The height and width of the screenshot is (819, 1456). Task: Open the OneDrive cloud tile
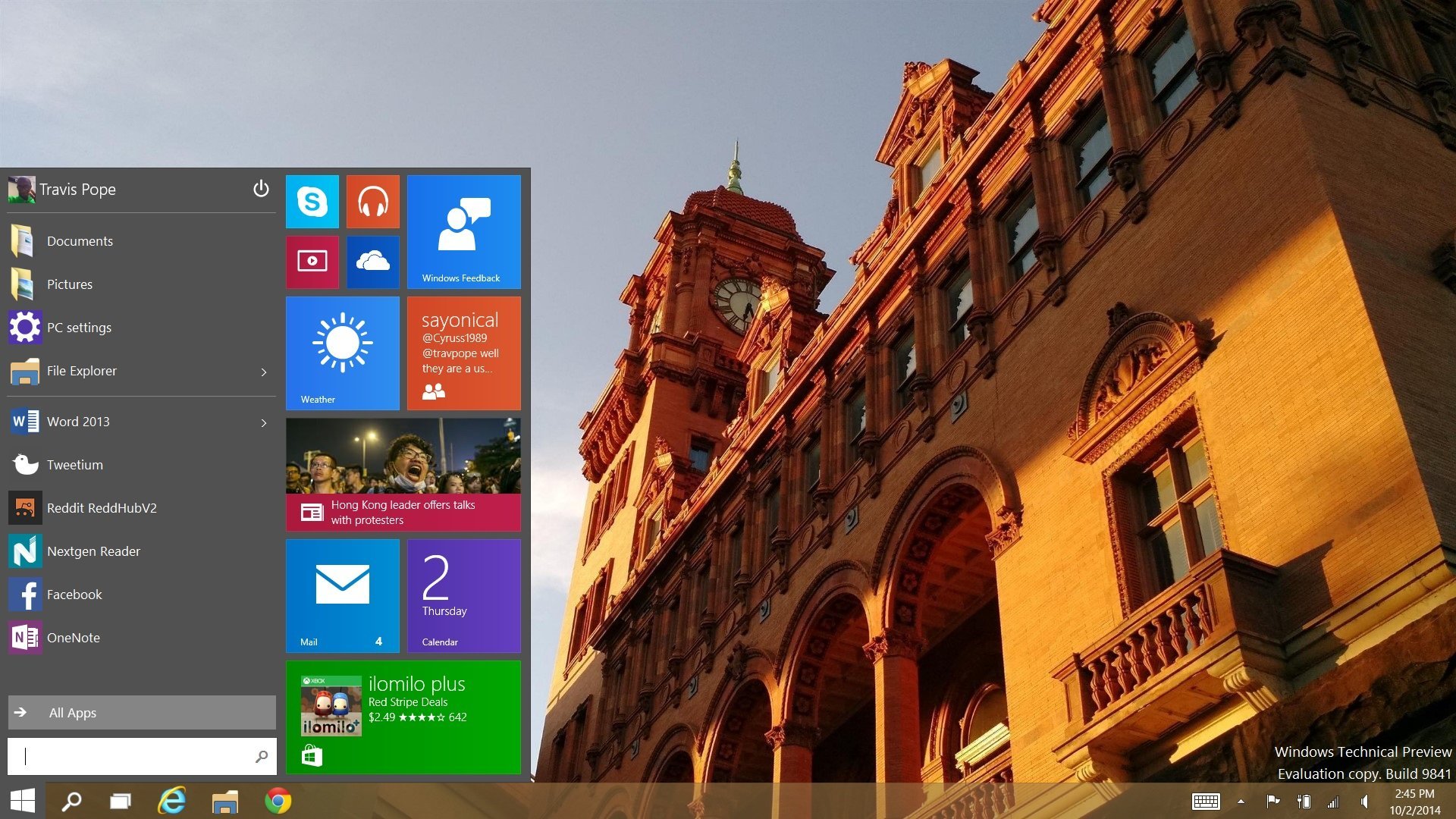click(x=372, y=262)
